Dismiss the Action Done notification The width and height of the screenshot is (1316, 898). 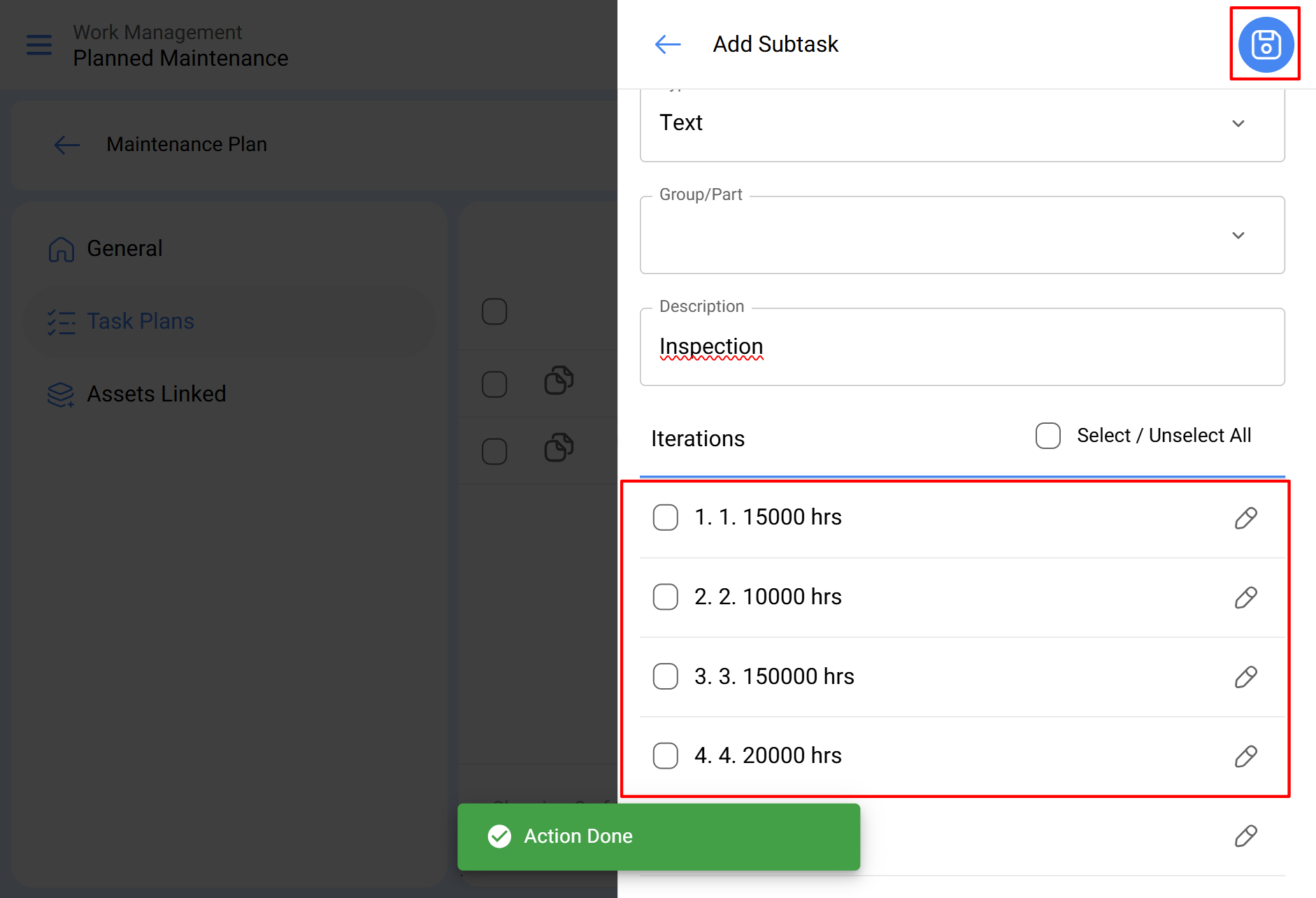coord(658,836)
